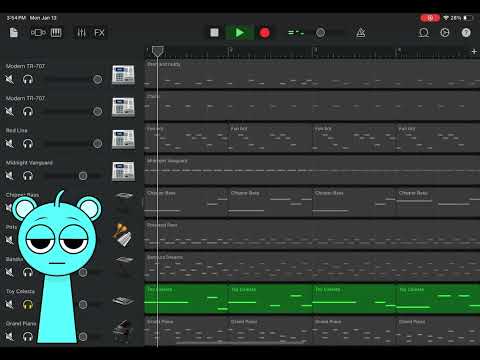Click the Red Line track name
The width and height of the screenshot is (480, 360).
click(x=17, y=130)
